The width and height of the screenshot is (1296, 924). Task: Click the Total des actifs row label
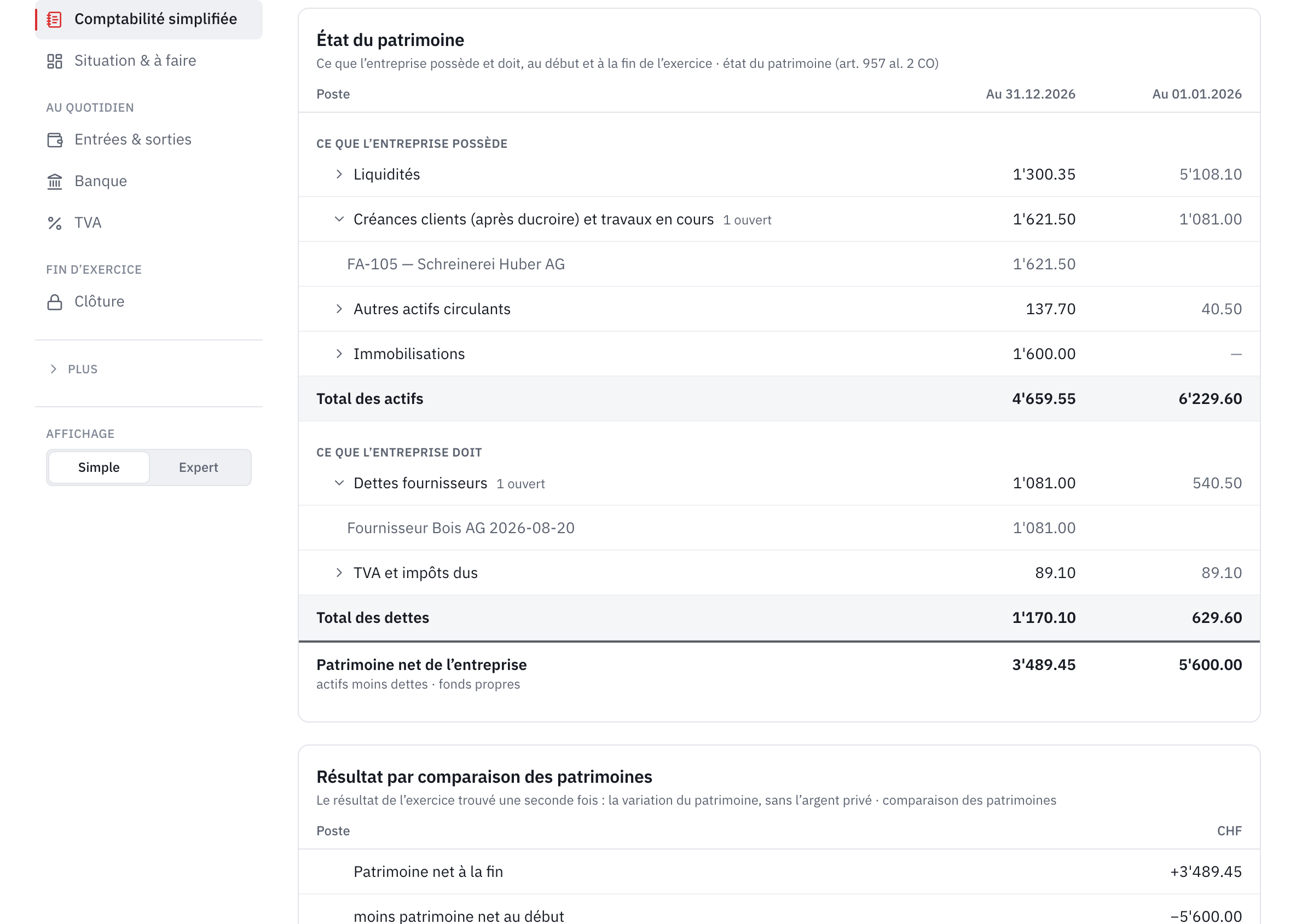(x=370, y=400)
